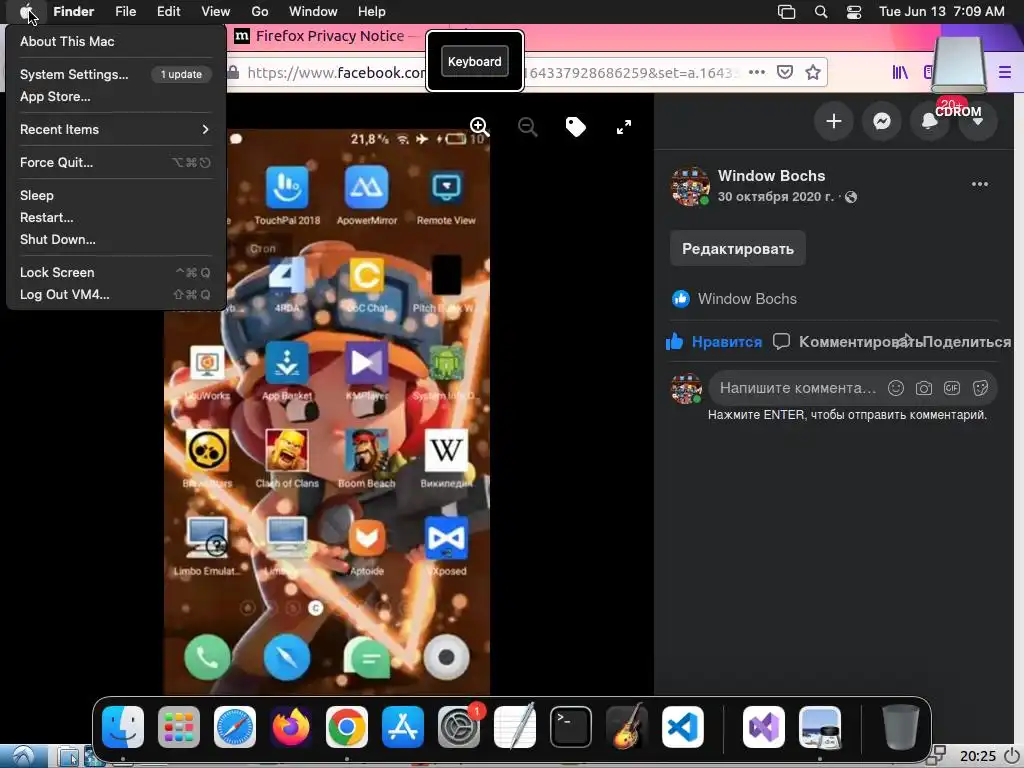The image size is (1024, 768).
Task: Open Launchpad from the dock
Action: 179,727
